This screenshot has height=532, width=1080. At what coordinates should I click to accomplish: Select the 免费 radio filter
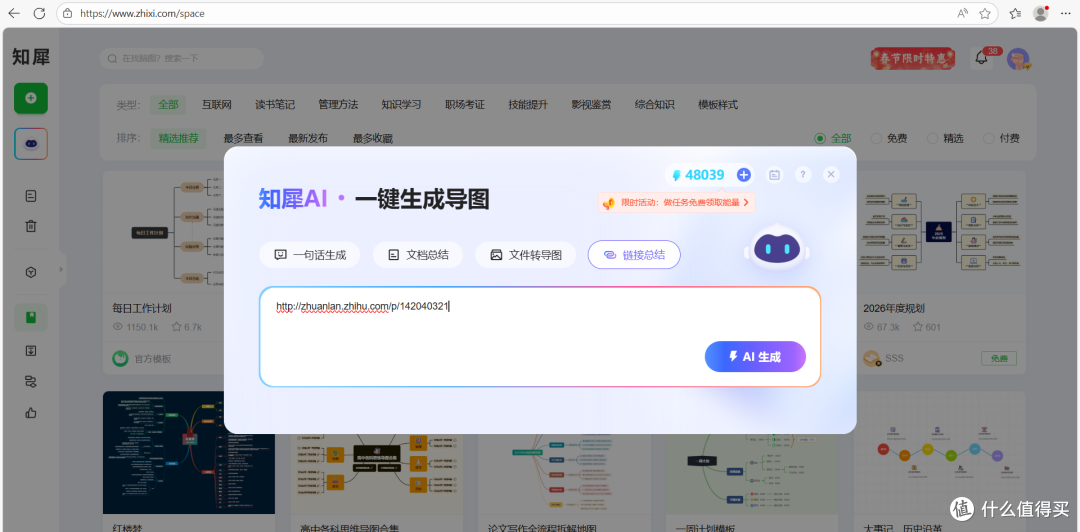889,138
